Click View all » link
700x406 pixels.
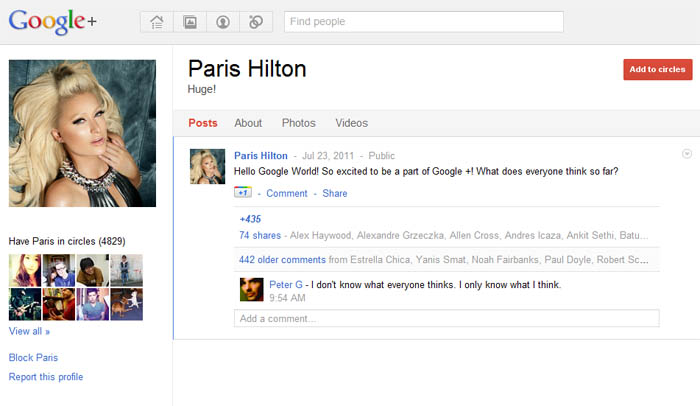pos(29,331)
